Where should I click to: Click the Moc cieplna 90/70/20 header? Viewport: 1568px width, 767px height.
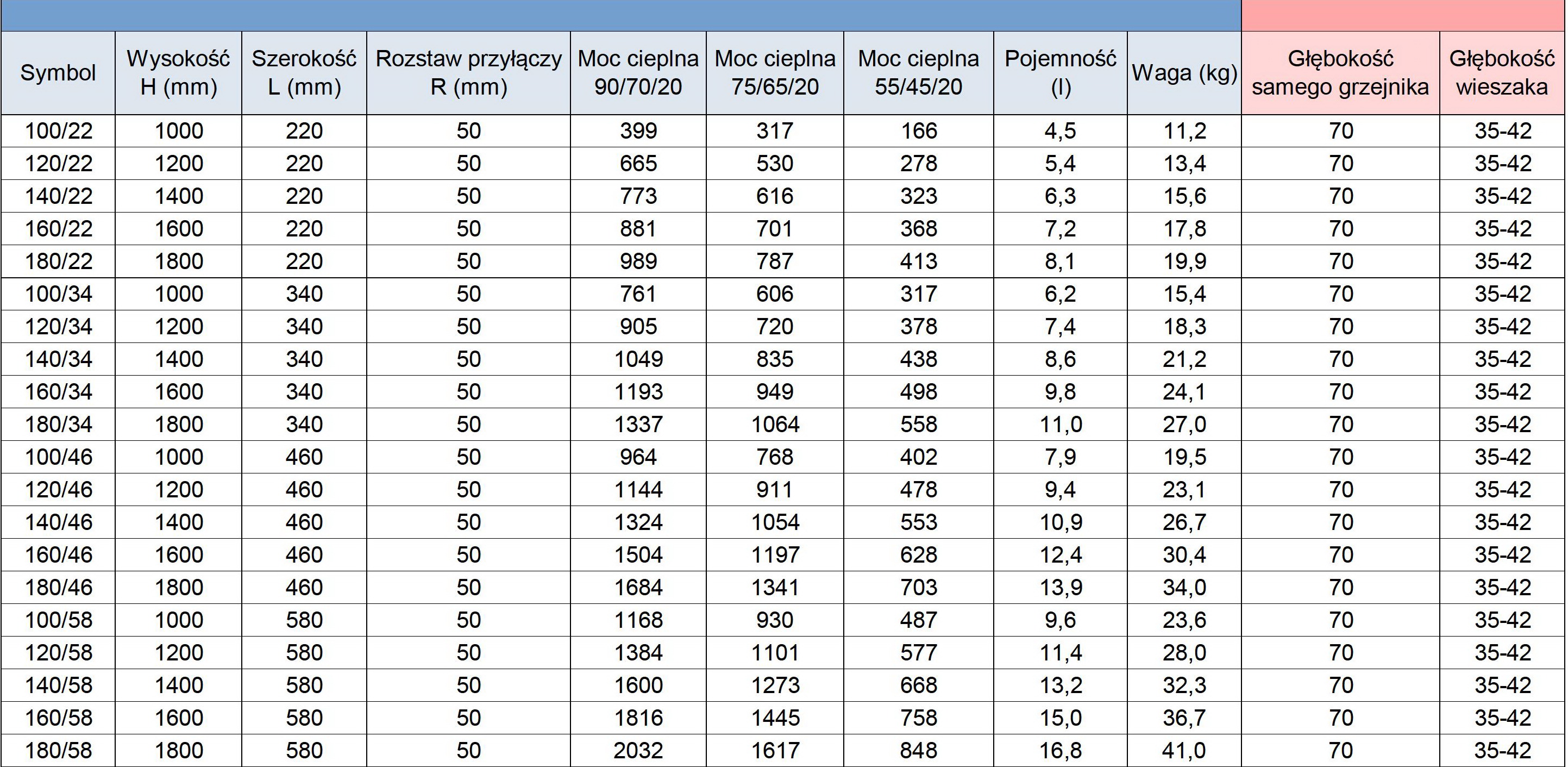pyautogui.click(x=638, y=73)
